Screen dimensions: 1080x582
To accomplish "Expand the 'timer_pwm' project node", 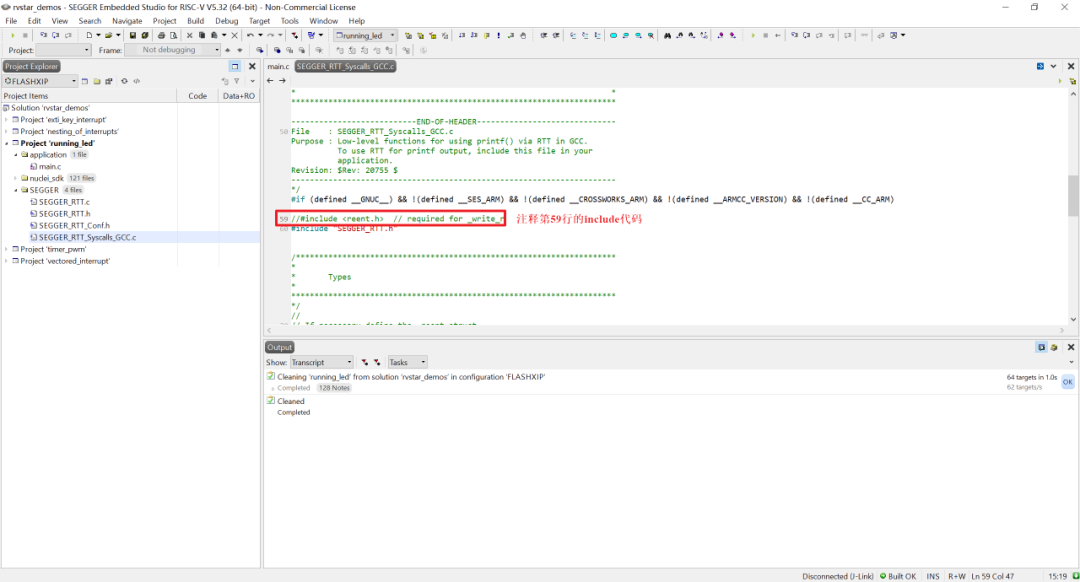I will pyautogui.click(x=7, y=249).
